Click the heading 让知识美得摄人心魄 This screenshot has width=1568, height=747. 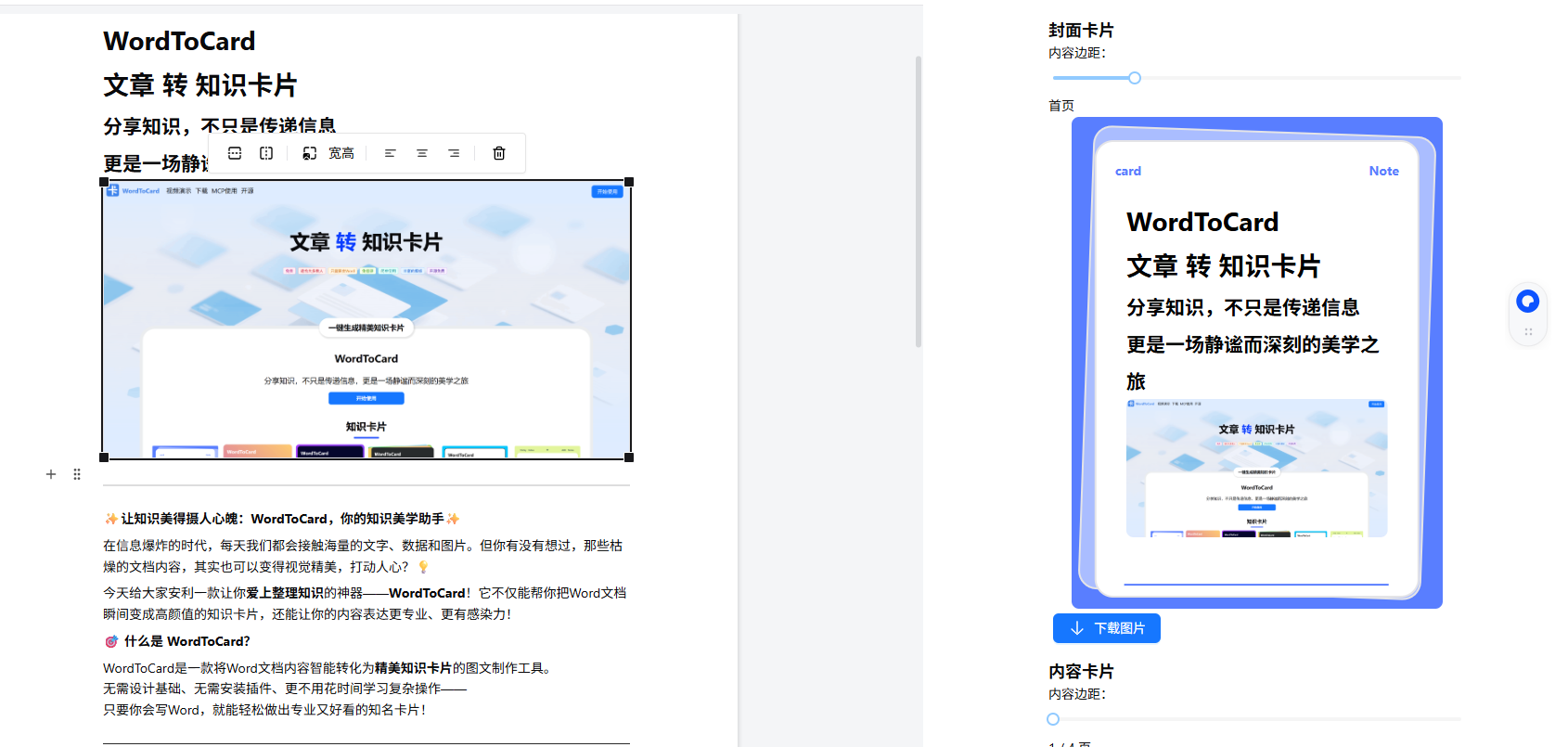tap(282, 519)
